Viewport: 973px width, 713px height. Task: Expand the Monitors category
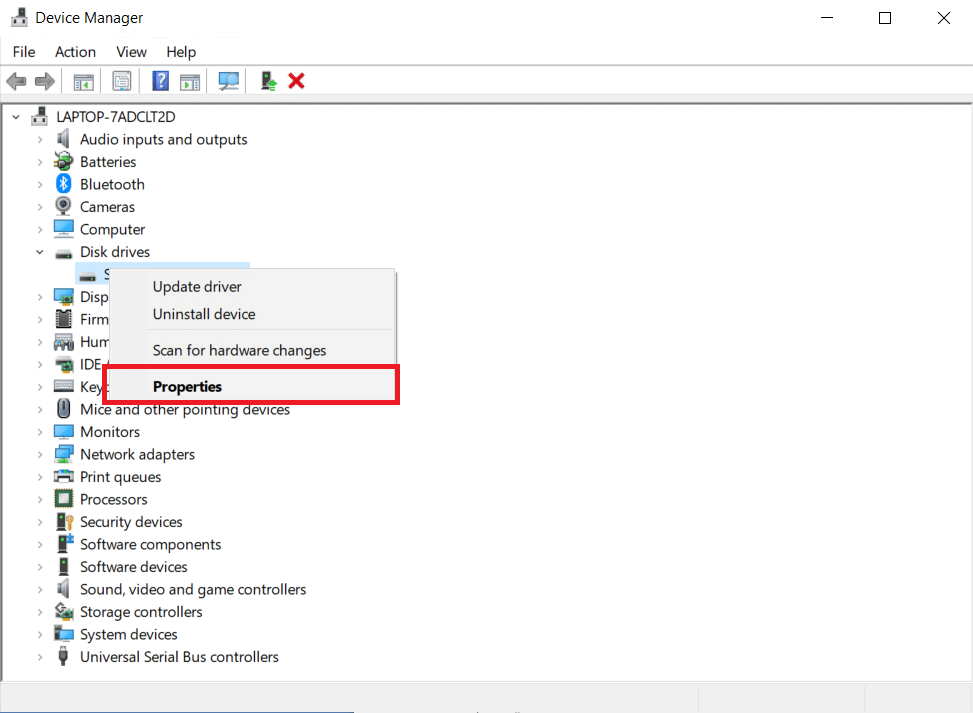[40, 431]
